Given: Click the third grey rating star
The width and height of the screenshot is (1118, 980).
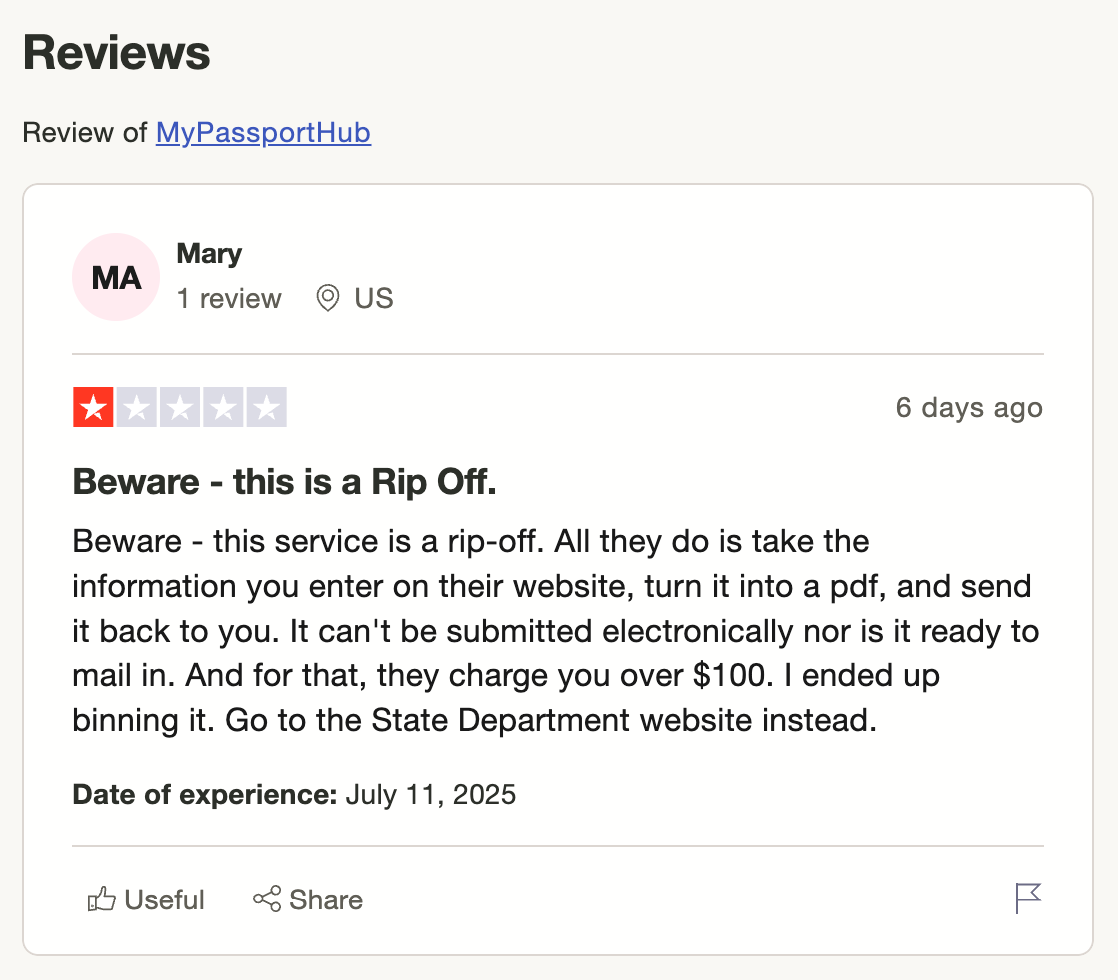Looking at the screenshot, I should (180, 407).
